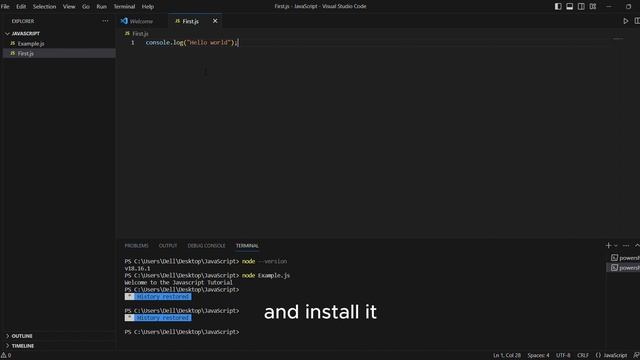Click the last terminal prompt line
Screen dimensions: 640x360
coord(182,332)
